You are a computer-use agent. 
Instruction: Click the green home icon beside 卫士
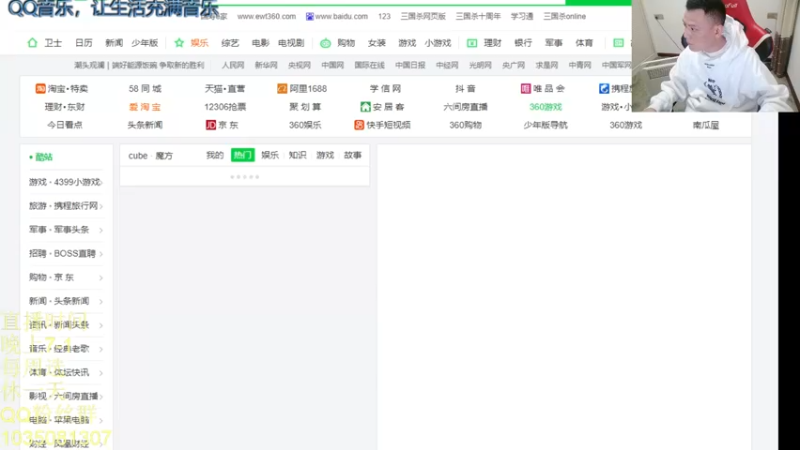pos(32,43)
